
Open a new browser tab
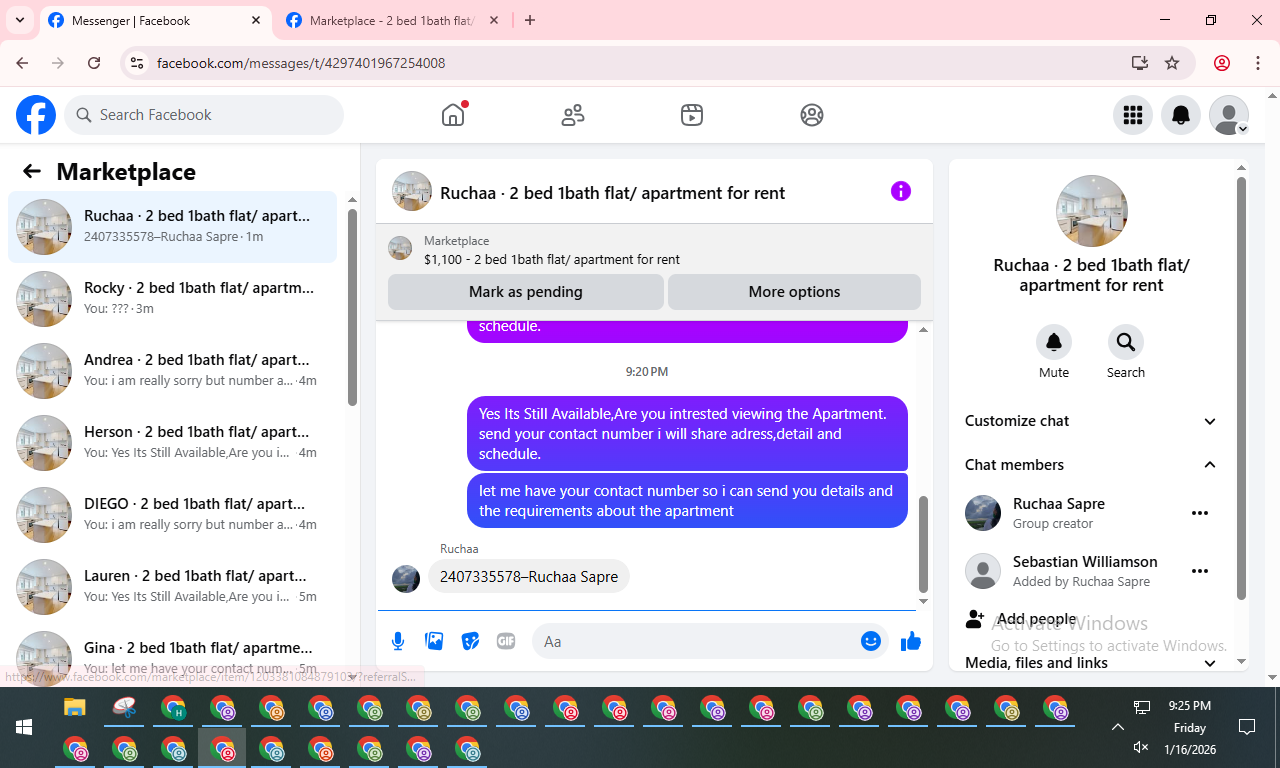click(530, 20)
